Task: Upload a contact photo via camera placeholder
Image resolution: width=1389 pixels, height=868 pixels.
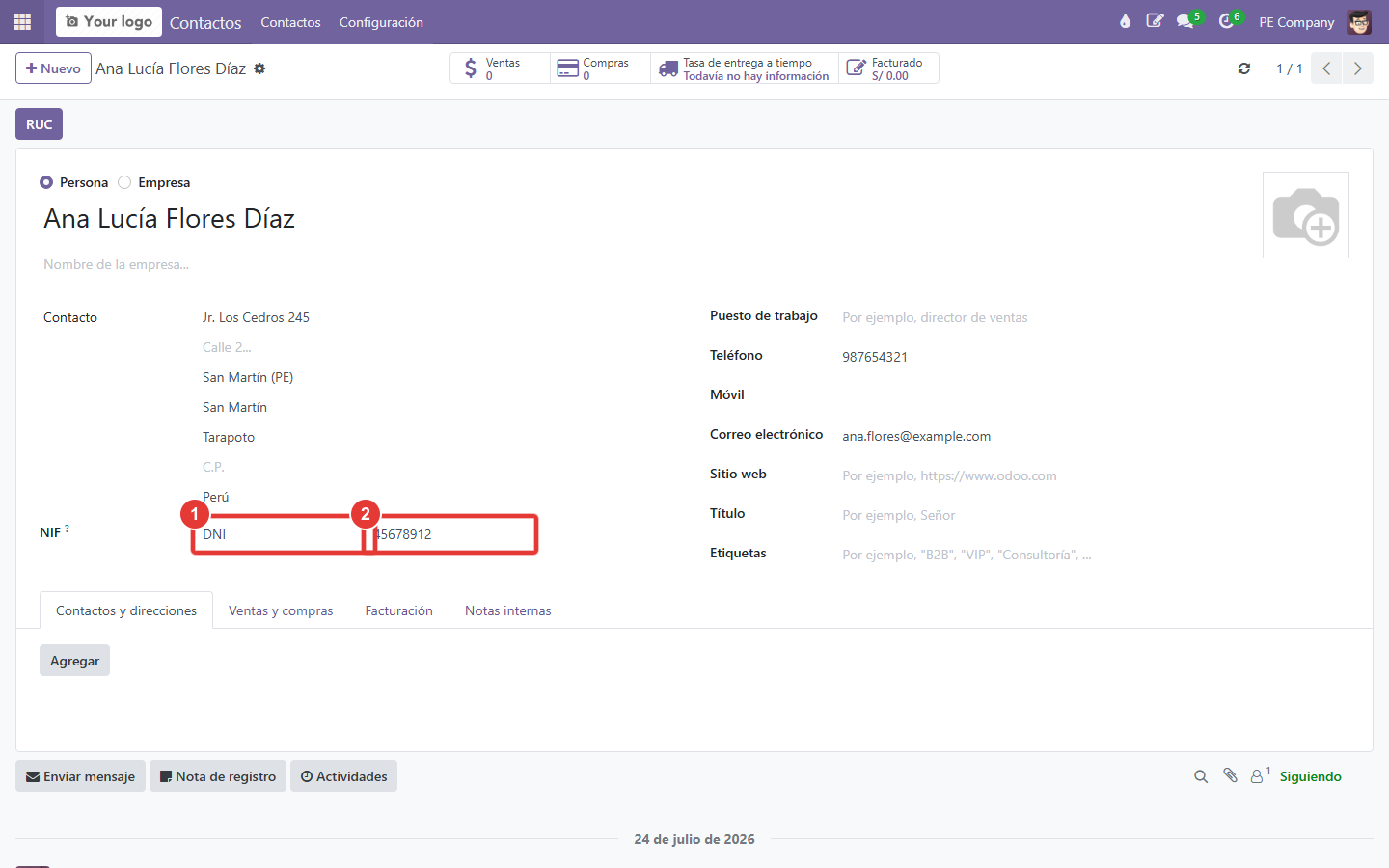Action: click(x=1306, y=215)
